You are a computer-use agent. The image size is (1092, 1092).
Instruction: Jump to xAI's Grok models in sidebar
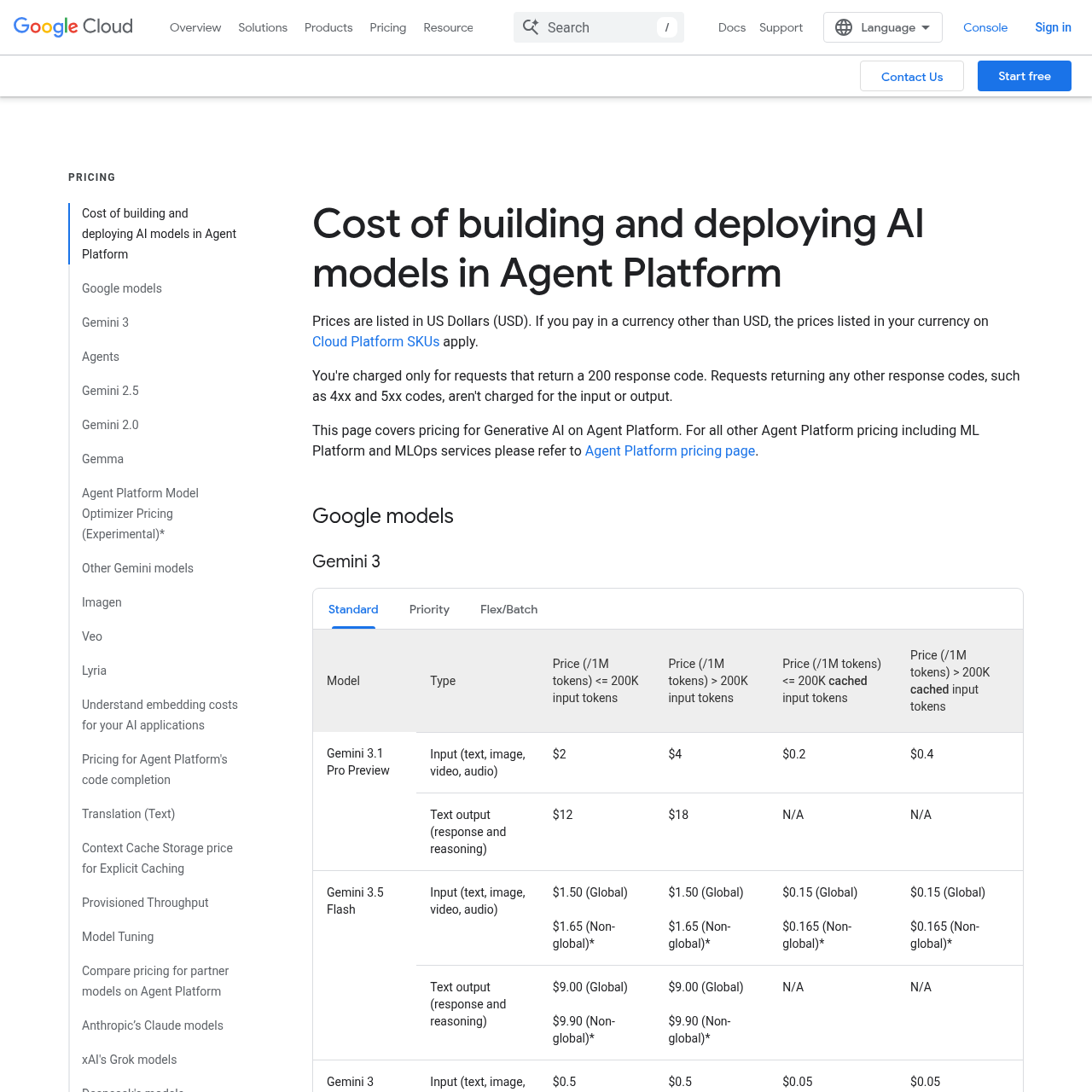[x=129, y=1060]
